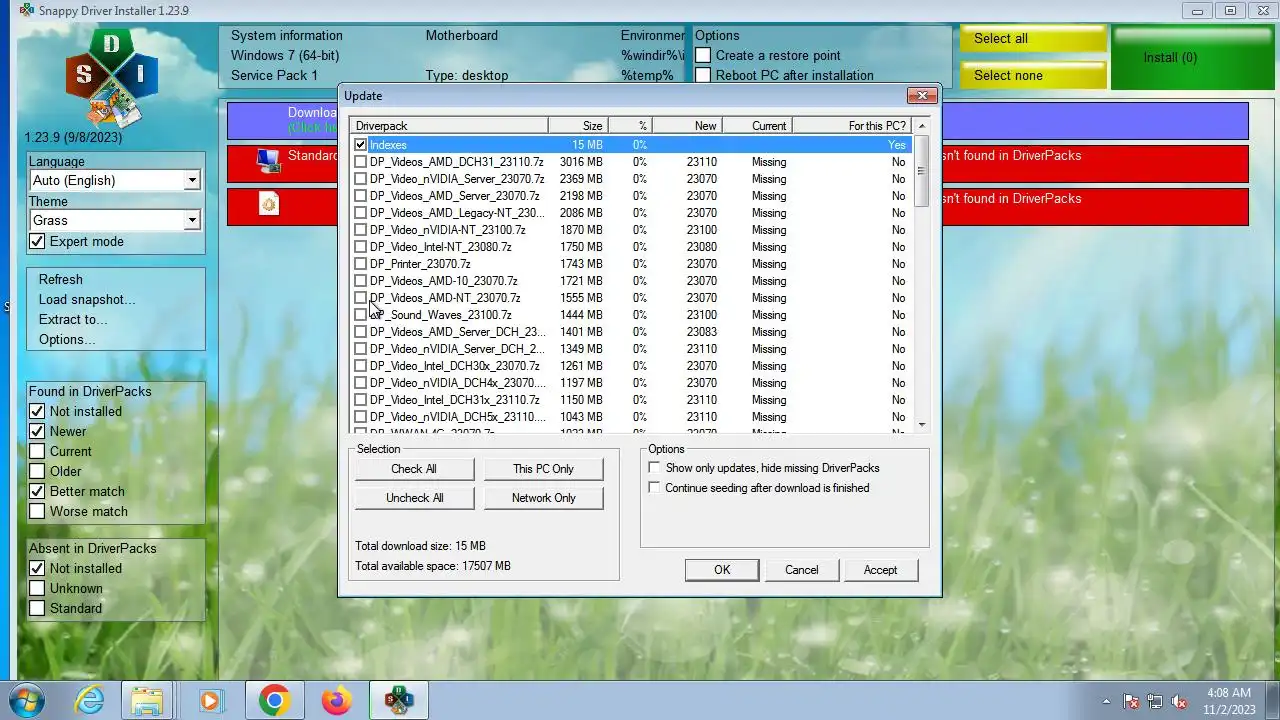Sort by the New column header
Viewport: 1280px width, 720px height.
[687, 125]
